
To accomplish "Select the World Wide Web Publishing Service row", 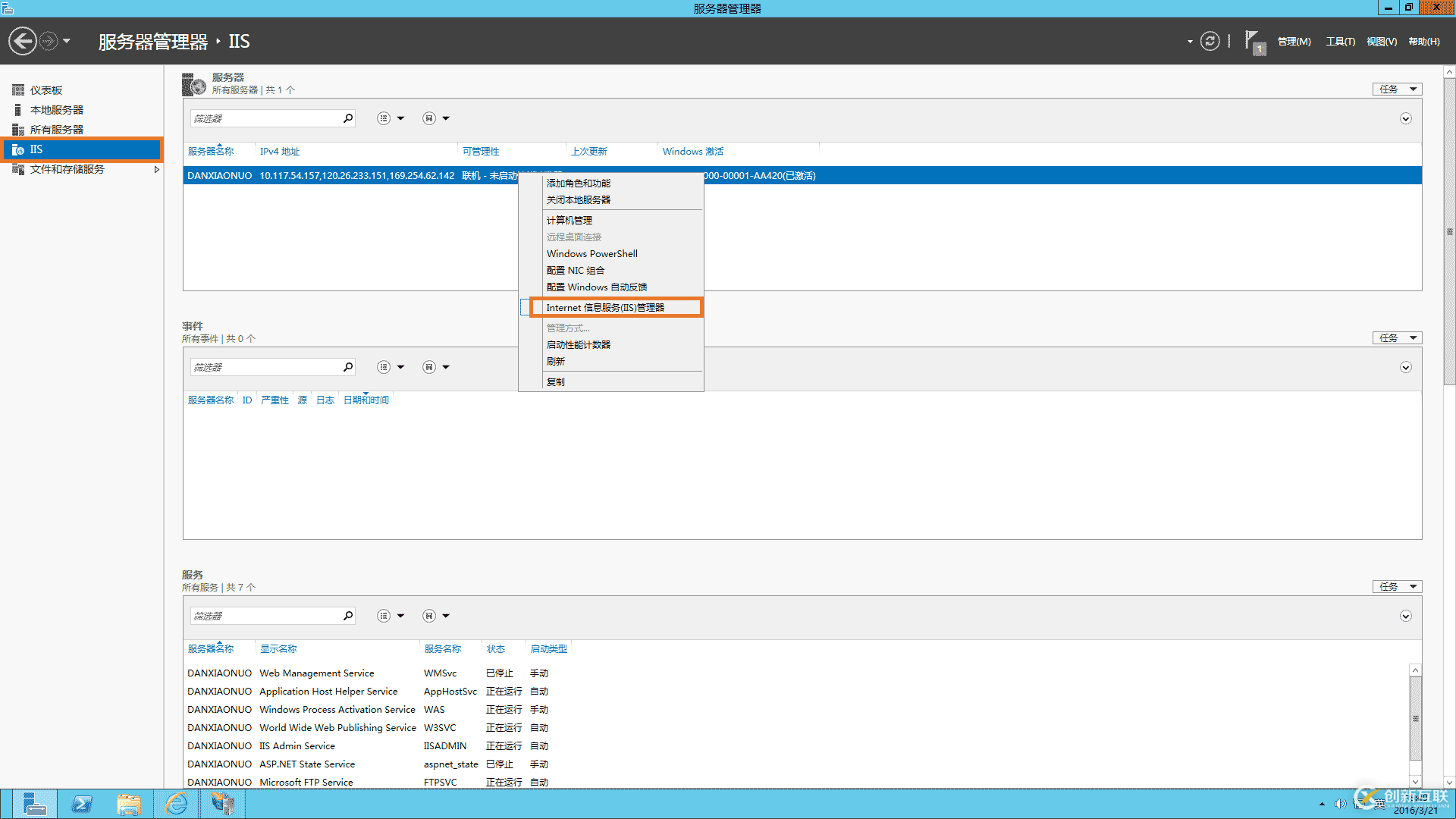I will (796, 728).
